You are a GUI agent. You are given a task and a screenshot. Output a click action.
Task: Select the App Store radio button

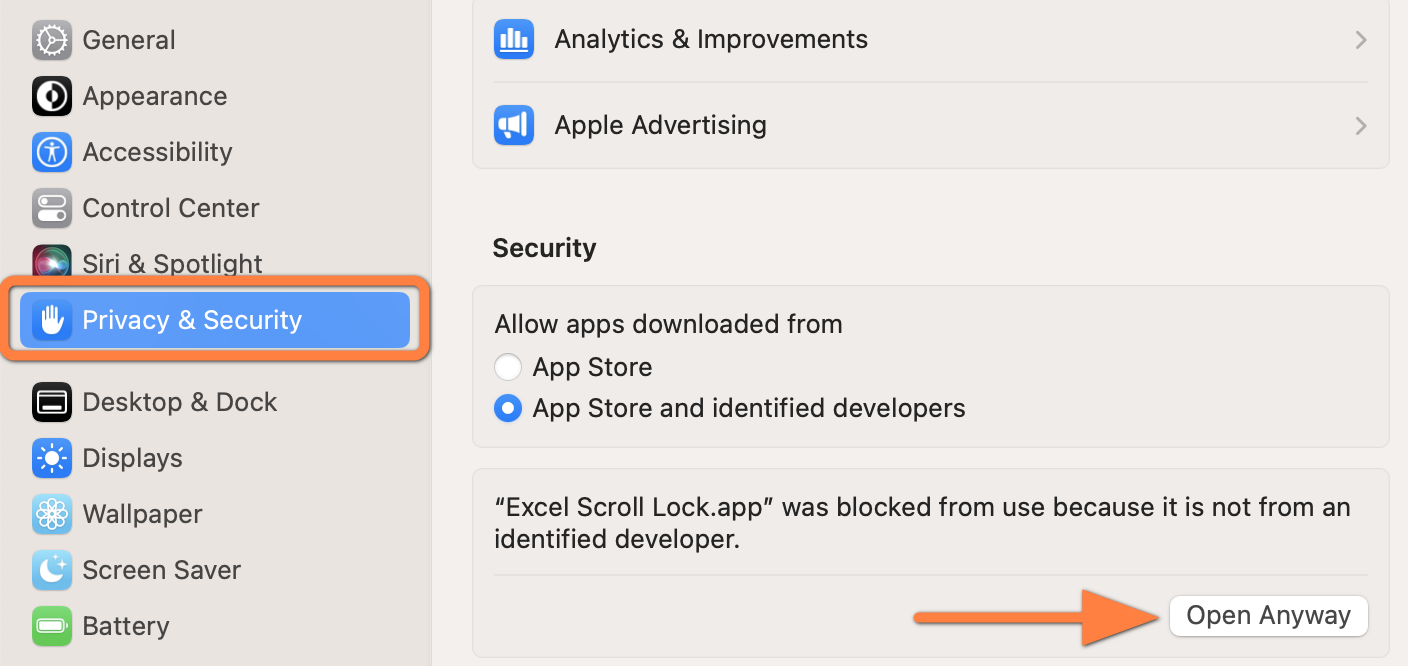(x=508, y=367)
